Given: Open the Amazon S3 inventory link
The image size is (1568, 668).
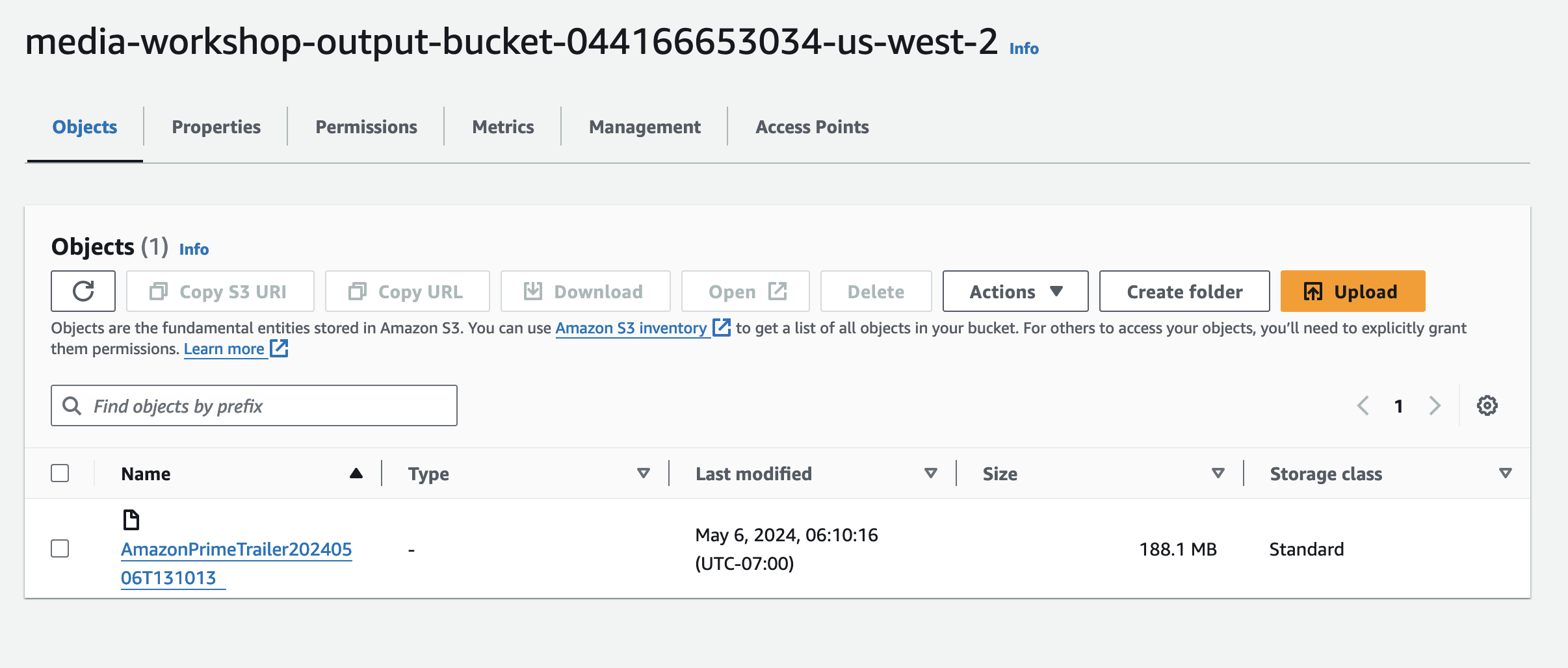Looking at the screenshot, I should click(631, 328).
